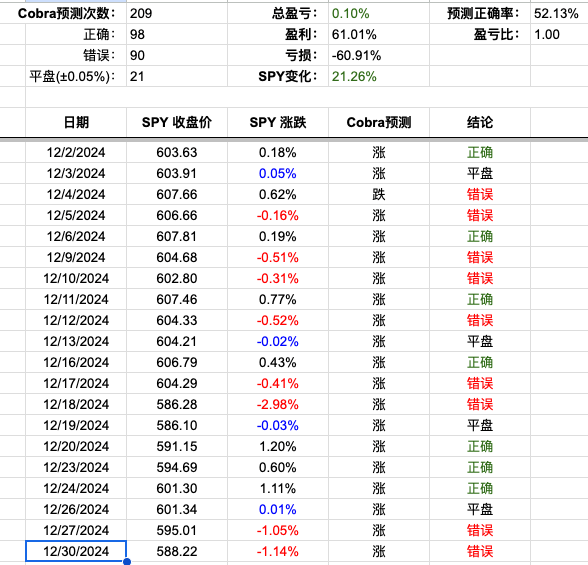Click the 1.20% change cell

(278, 446)
